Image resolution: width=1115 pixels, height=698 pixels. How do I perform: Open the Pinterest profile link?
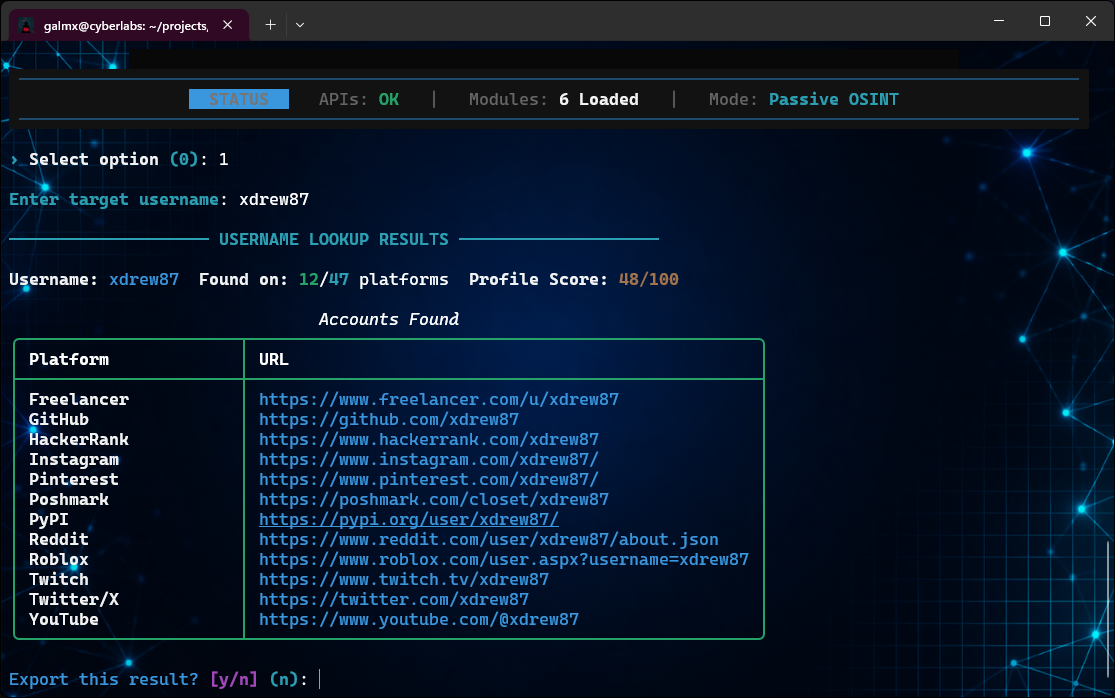click(429, 479)
